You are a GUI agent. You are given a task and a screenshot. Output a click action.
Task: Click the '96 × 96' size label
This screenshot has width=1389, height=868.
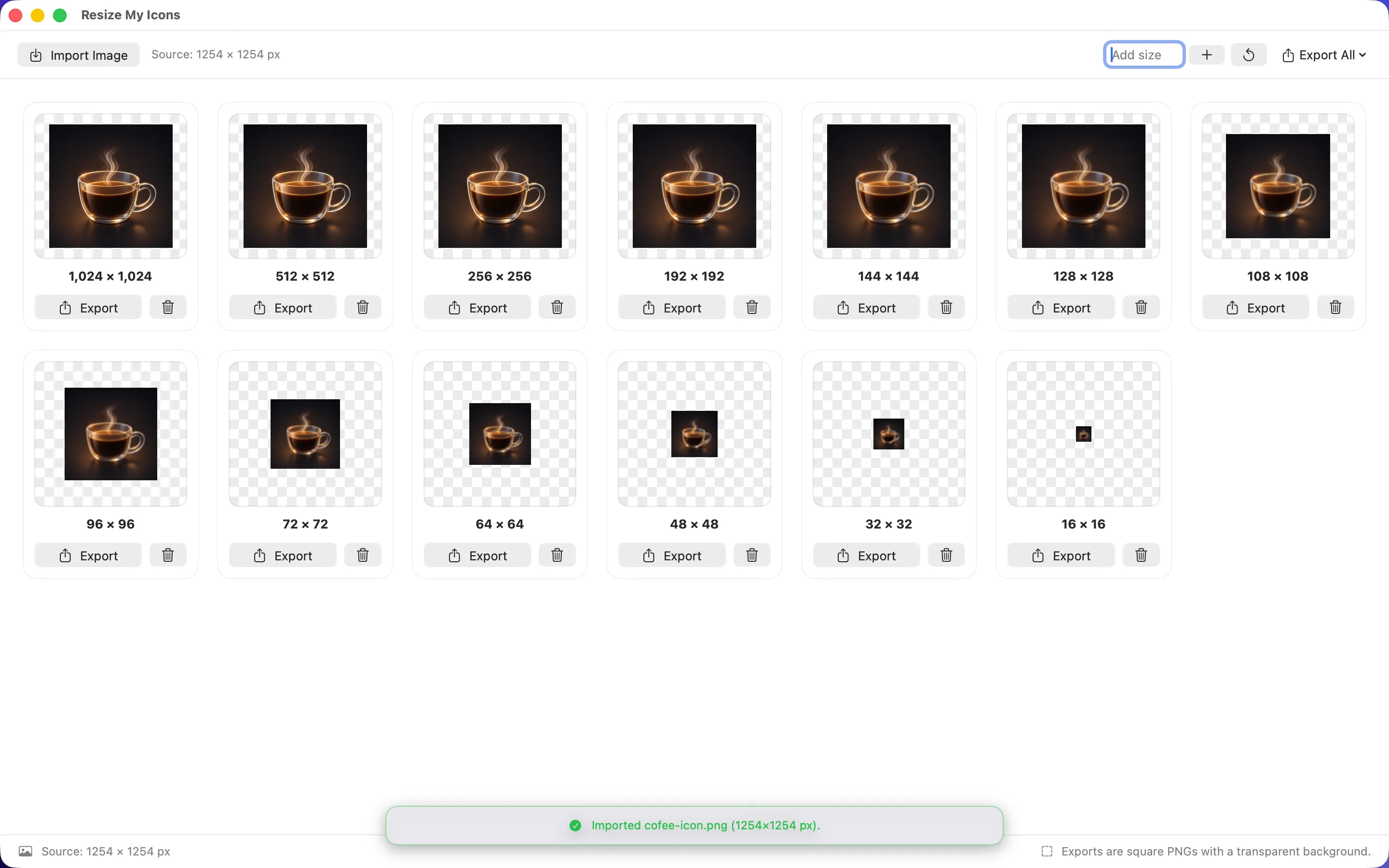point(111,524)
